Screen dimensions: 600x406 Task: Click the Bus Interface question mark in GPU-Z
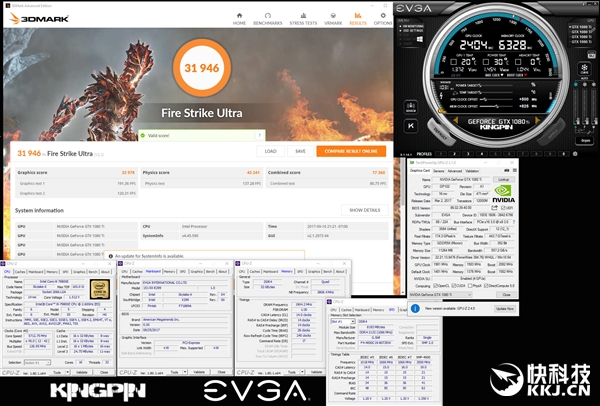[x=513, y=222]
